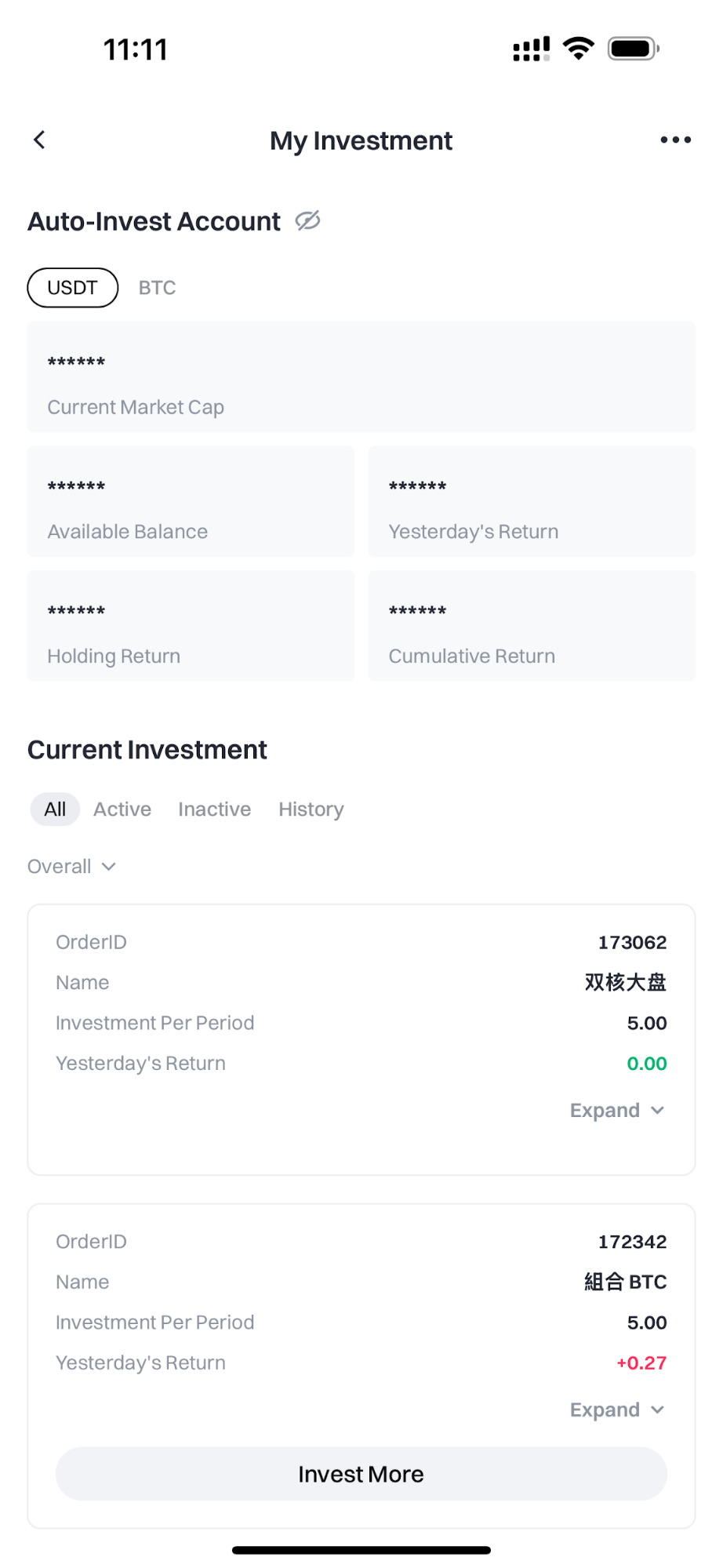
Task: Expand order 173062 details
Action: click(617, 1111)
